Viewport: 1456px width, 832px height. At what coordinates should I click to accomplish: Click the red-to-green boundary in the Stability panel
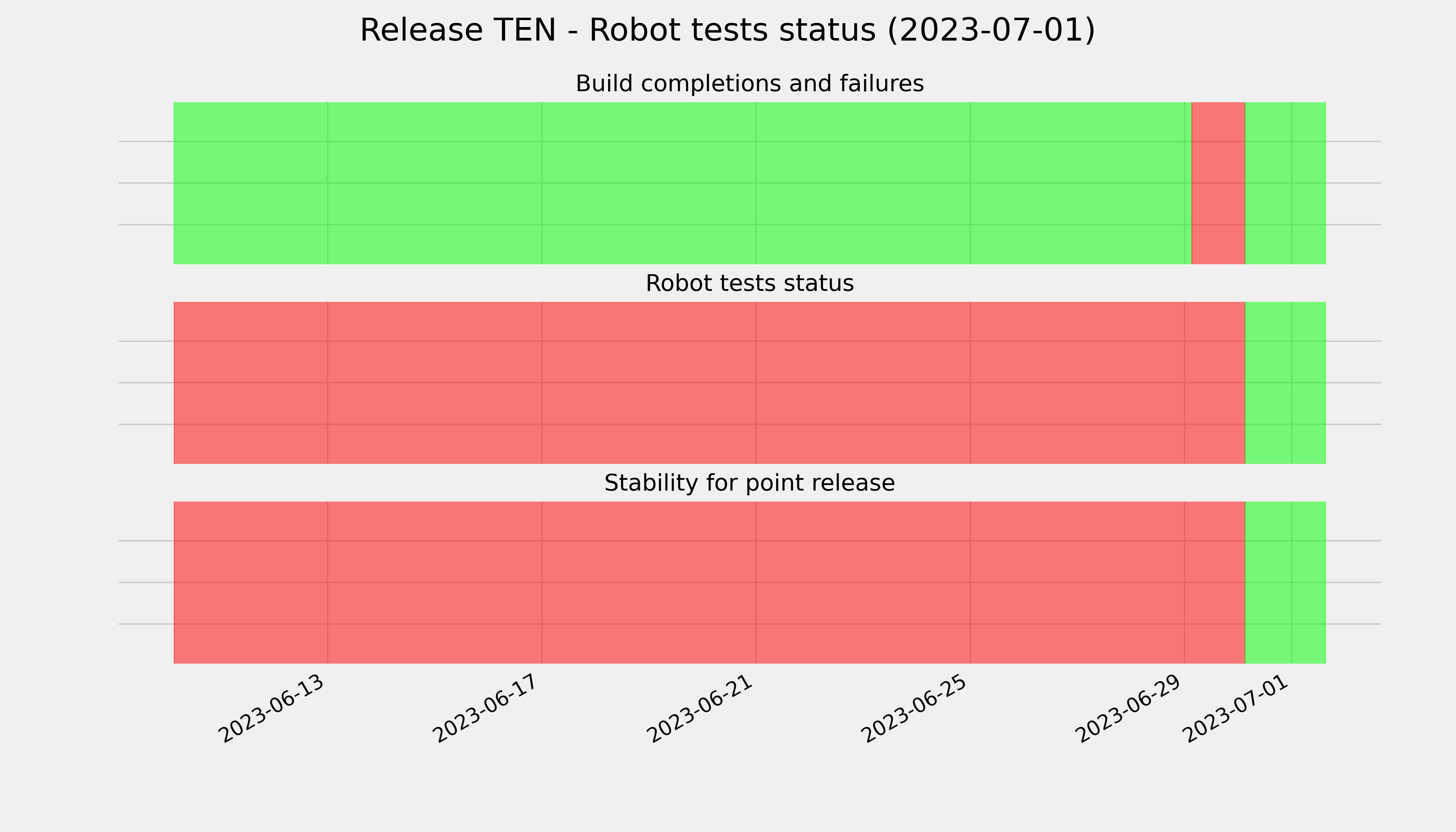pyautogui.click(x=1245, y=582)
